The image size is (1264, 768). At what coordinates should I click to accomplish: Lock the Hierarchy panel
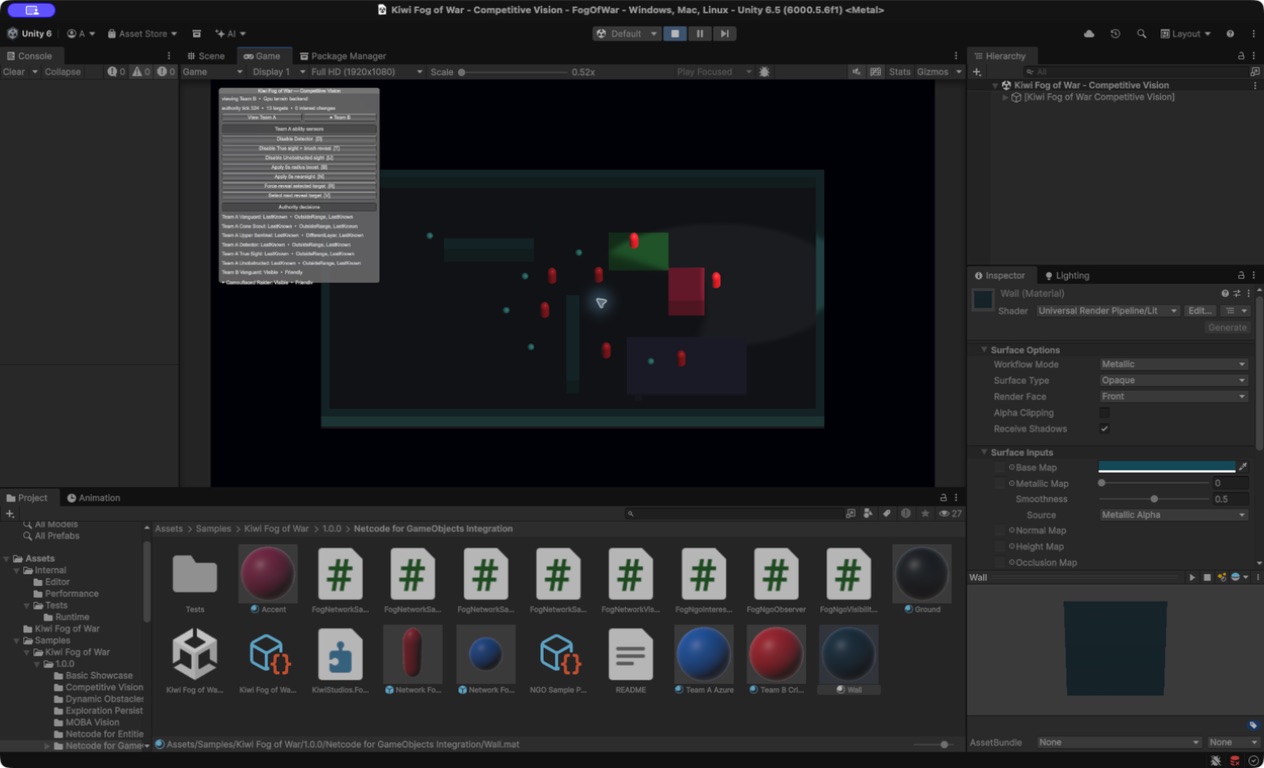[1241, 56]
